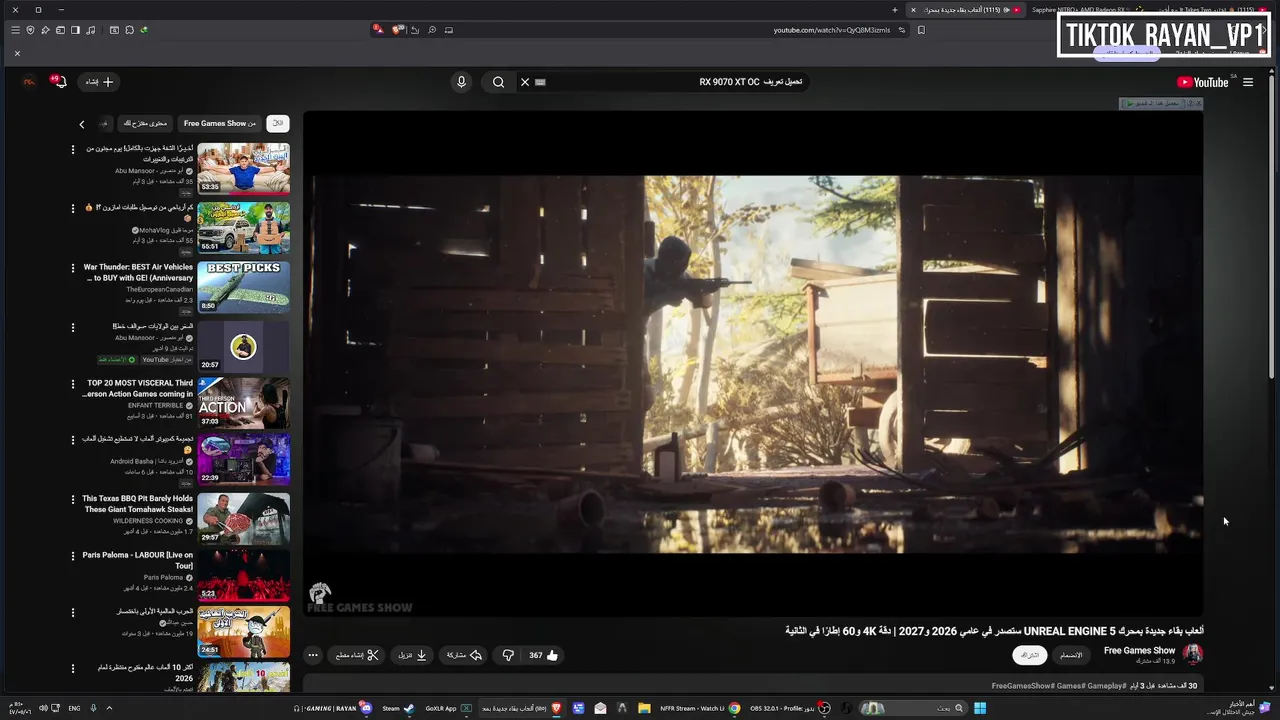
Task: Open options menu for War Thunder video
Action: point(72,268)
